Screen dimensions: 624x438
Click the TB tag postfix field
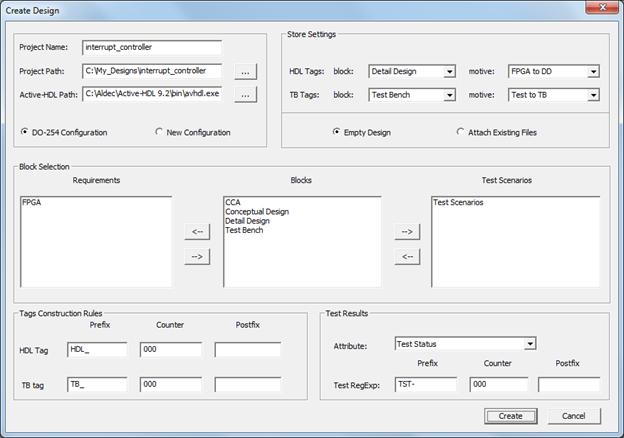click(x=248, y=385)
